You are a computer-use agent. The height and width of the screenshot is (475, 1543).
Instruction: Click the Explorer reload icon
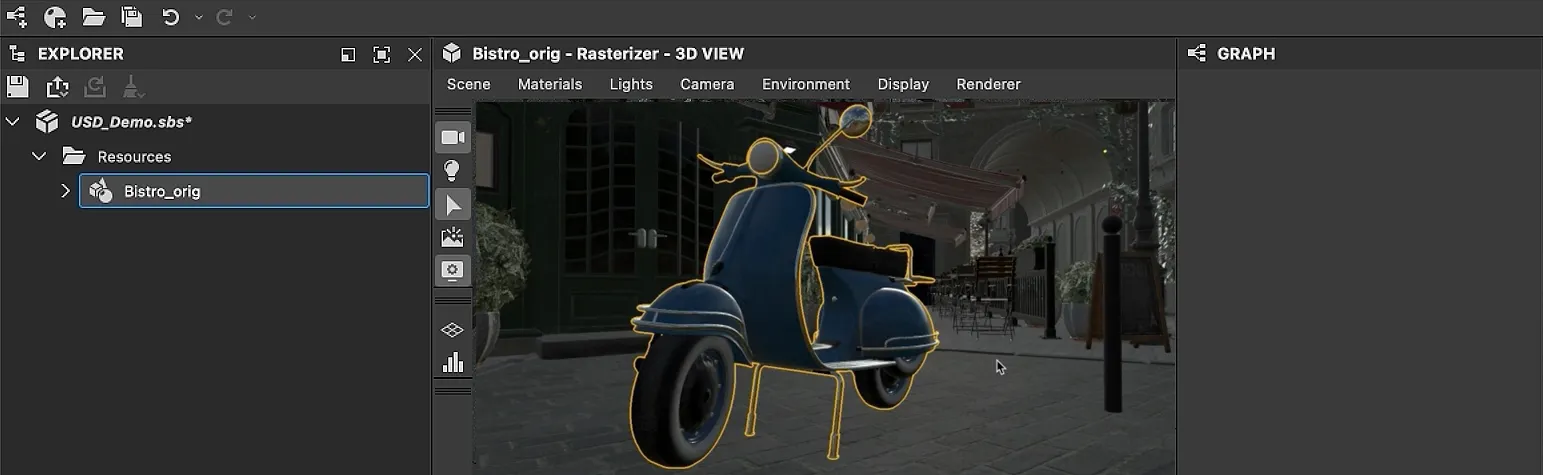pyautogui.click(x=95, y=87)
